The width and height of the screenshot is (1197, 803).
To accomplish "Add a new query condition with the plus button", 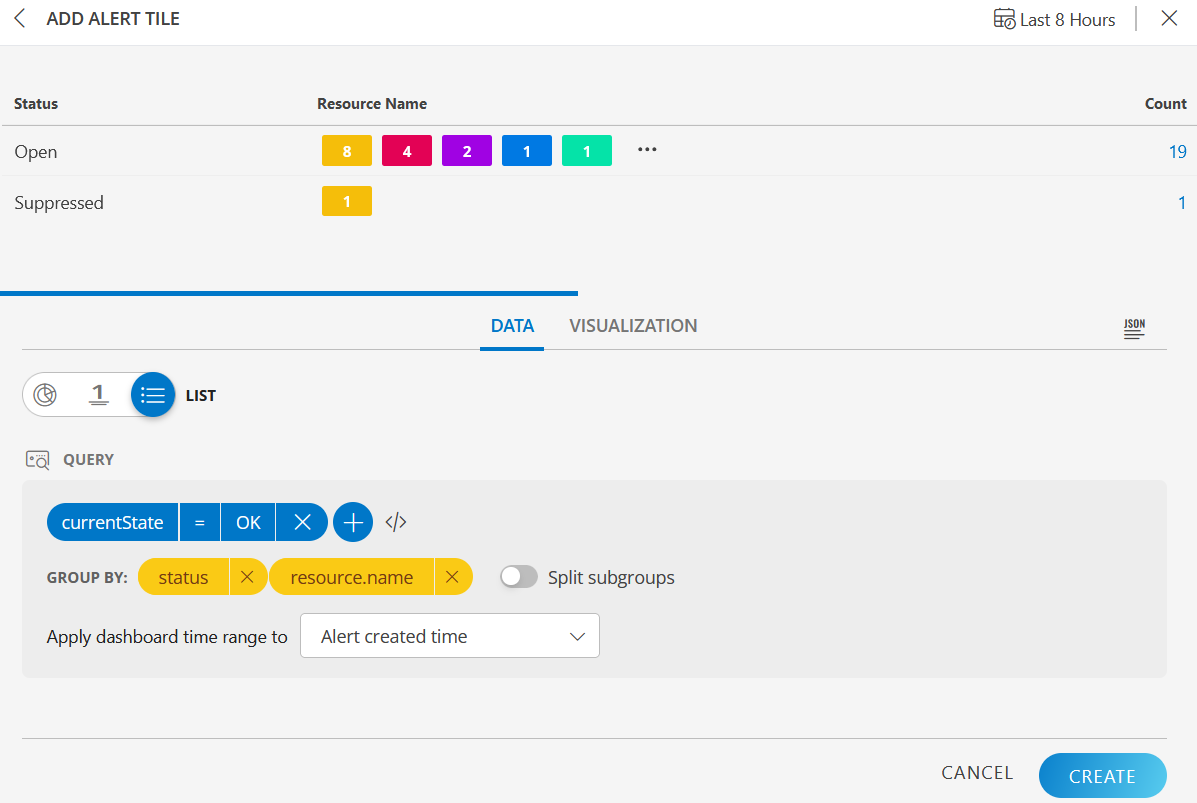I will click(353, 521).
